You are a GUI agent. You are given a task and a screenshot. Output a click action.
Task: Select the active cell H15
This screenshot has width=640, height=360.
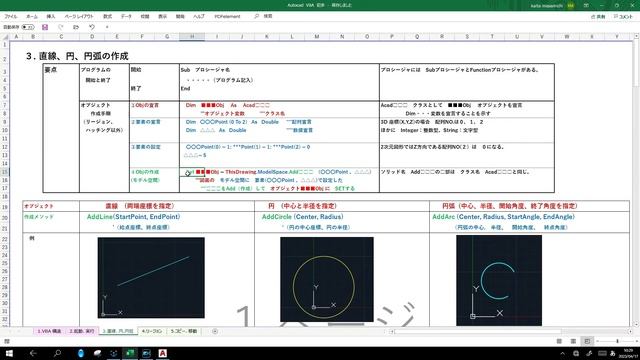192,172
